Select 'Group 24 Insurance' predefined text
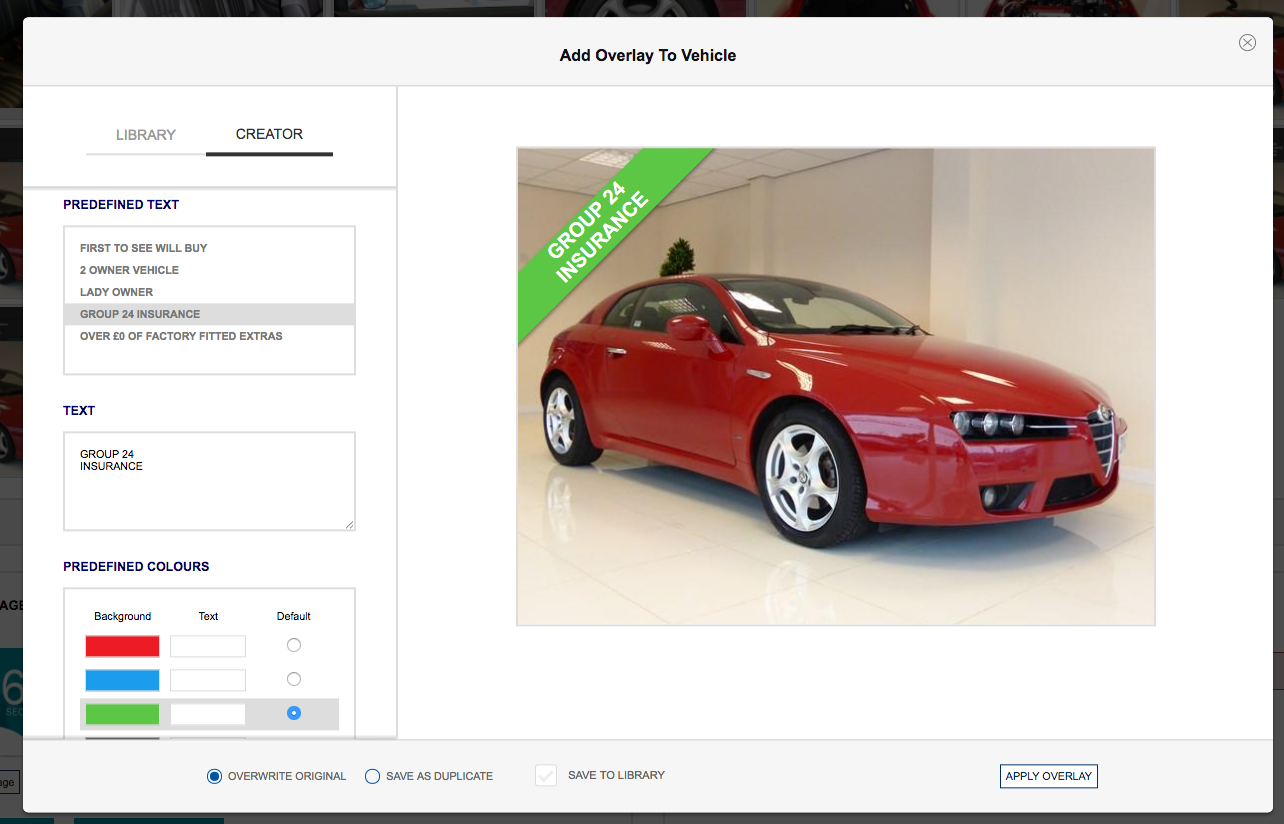This screenshot has height=824, width=1284. coord(140,314)
